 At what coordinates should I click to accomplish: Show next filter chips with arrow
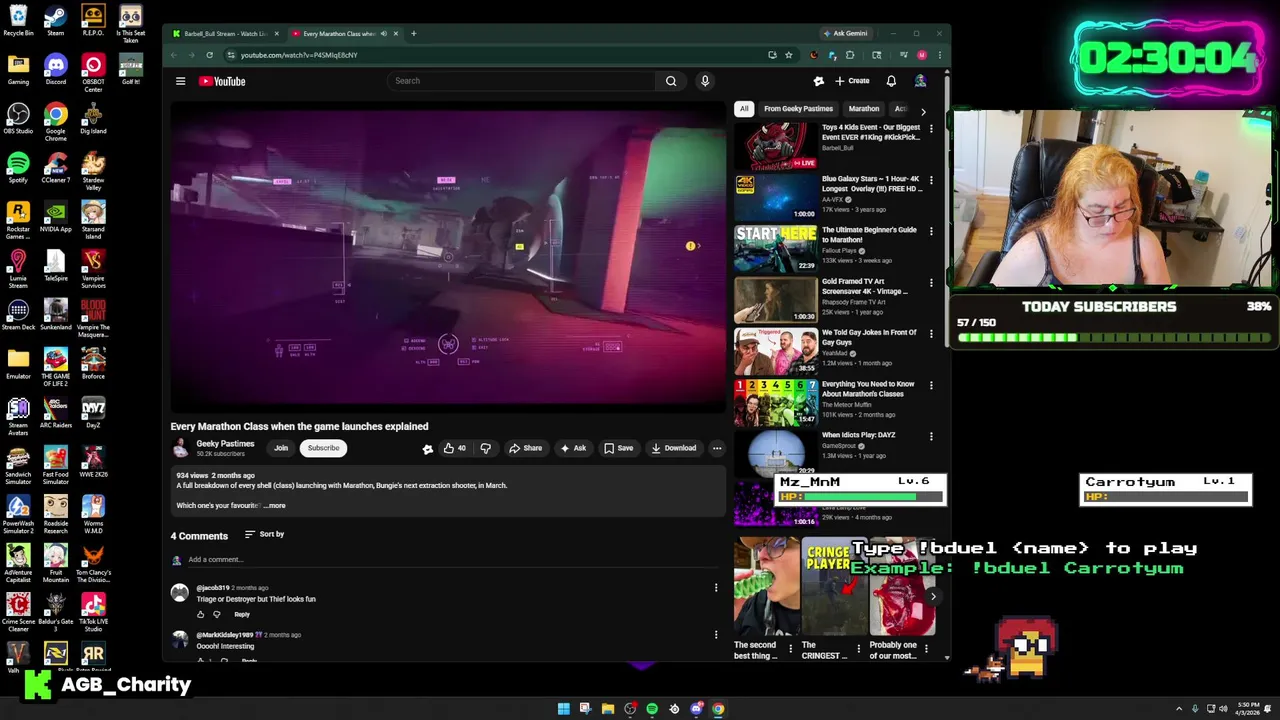[922, 111]
